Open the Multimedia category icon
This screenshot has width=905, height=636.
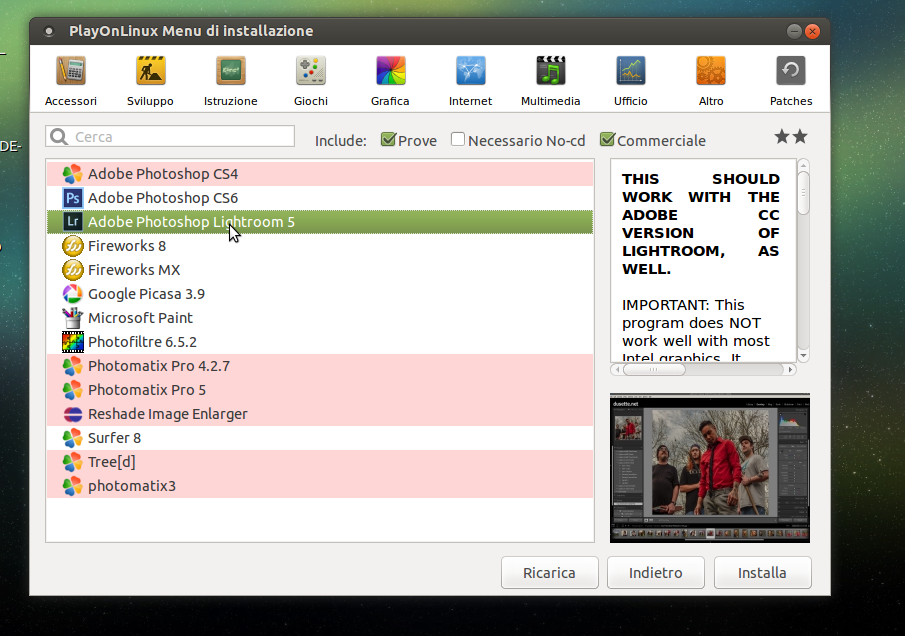(551, 70)
